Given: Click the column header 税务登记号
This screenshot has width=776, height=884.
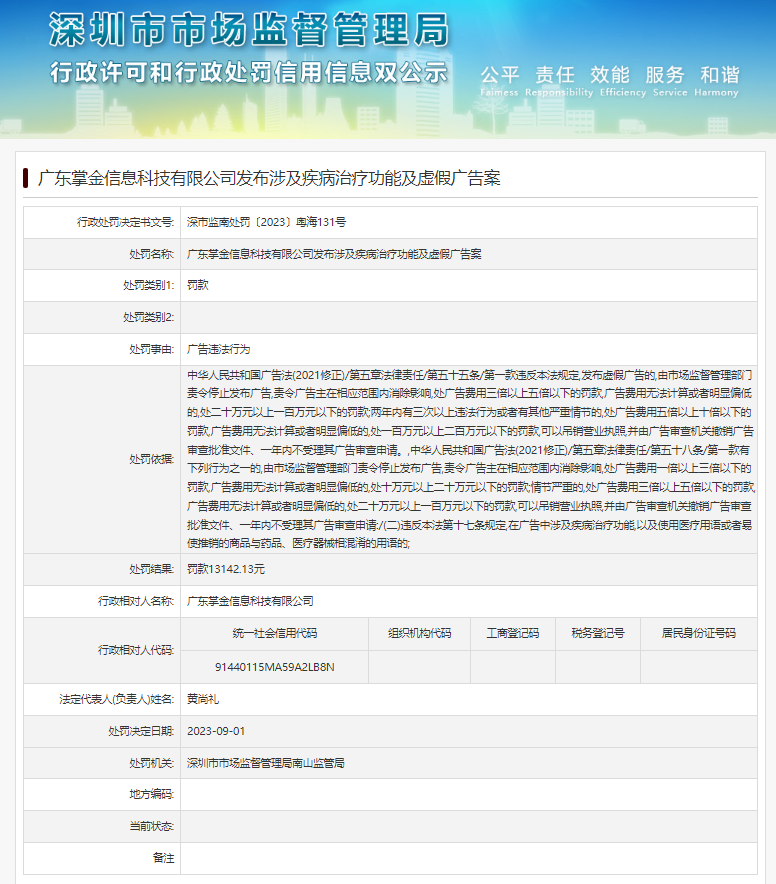Looking at the screenshot, I should click(x=598, y=634).
